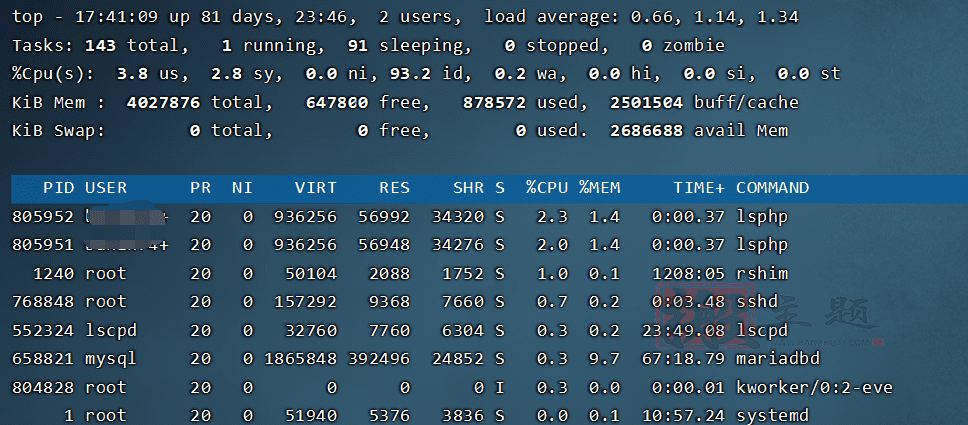This screenshot has height=425, width=968.
Task: Click the kworker/0:2-eve command name
Action: pyautogui.click(x=814, y=387)
